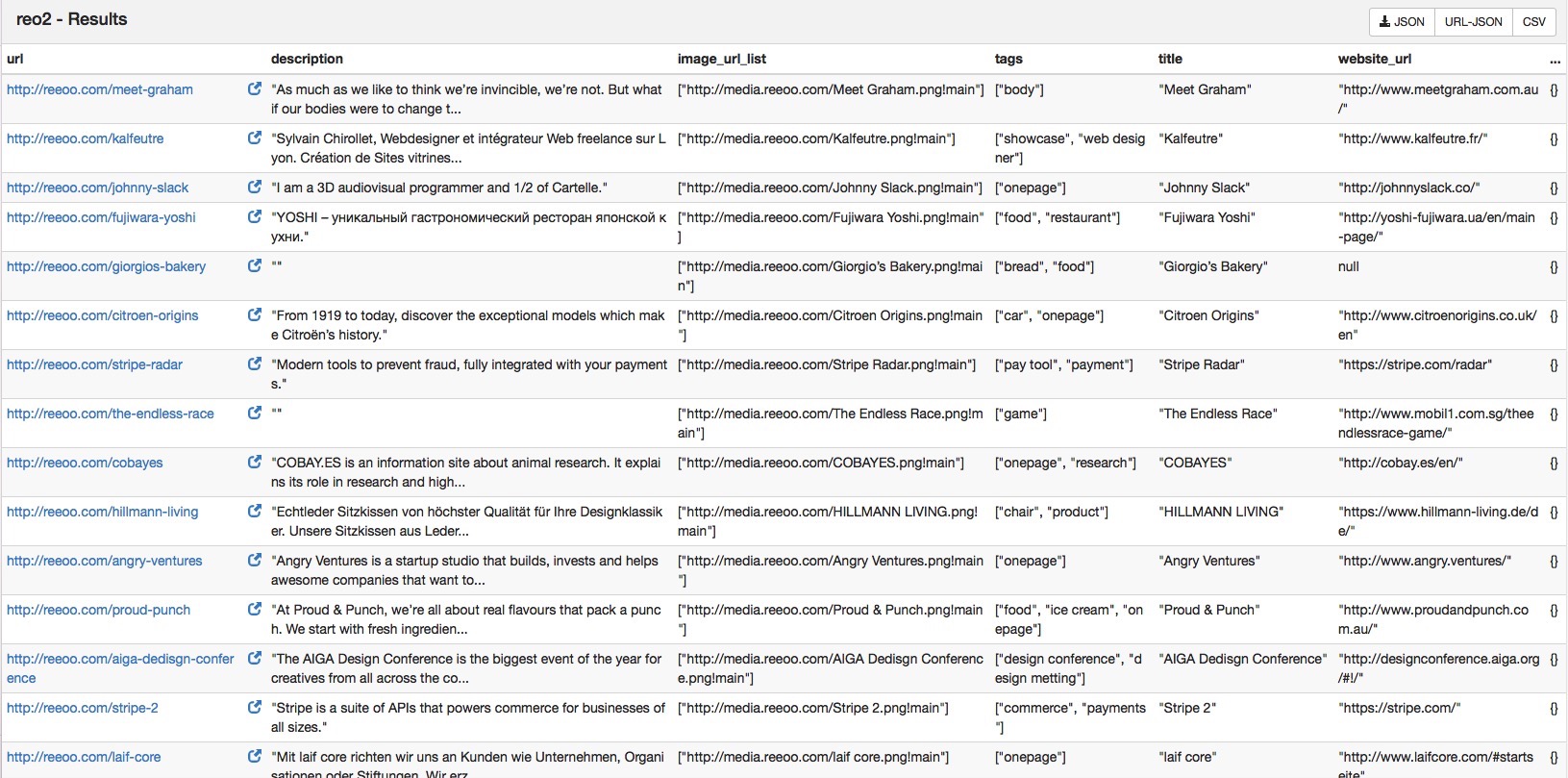1568x778 pixels.
Task: Open the reeoo.com/aiga-dedisgn-conference link
Action: [120, 668]
